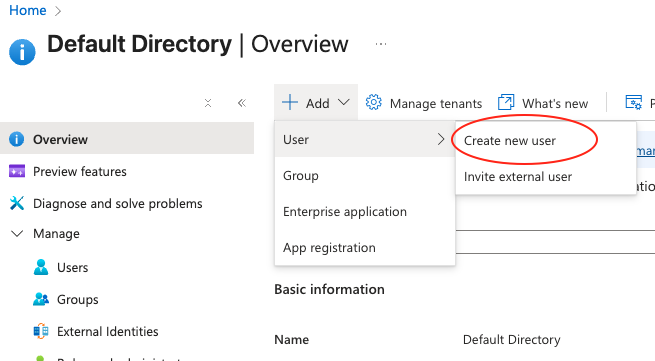Click the Name field label

tap(292, 340)
